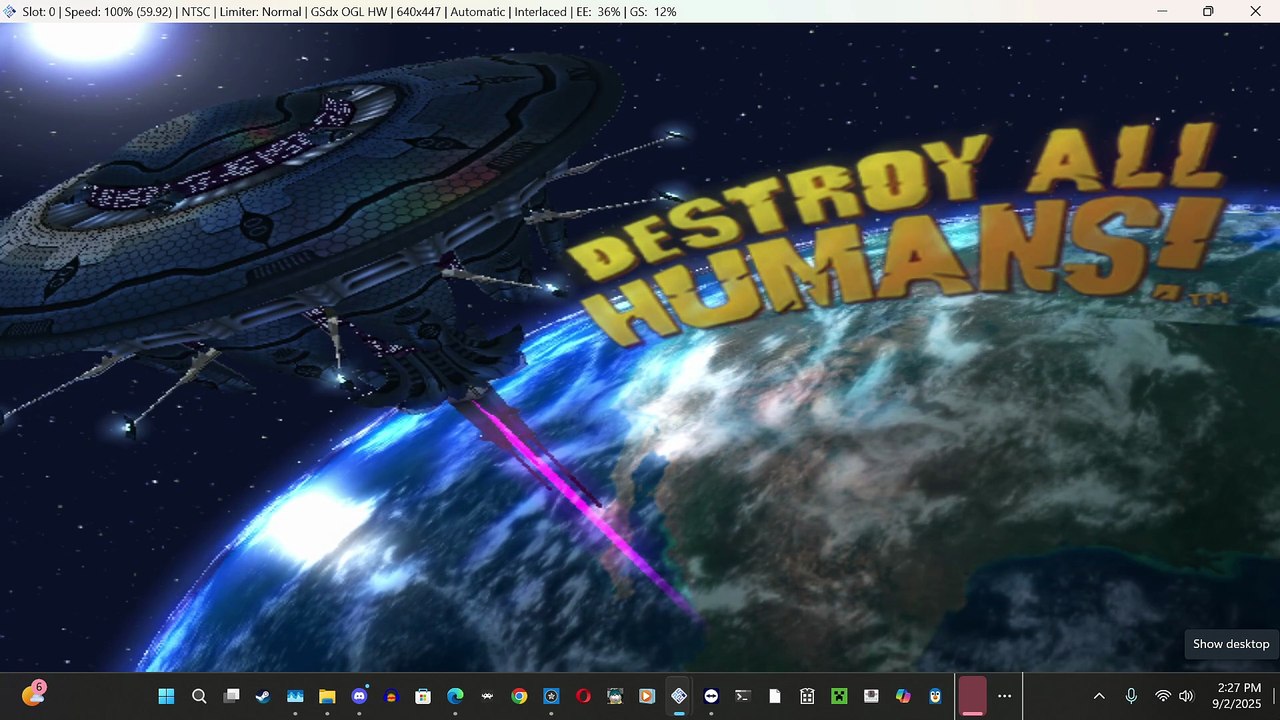Open Task View on the taskbar

pos(231,696)
